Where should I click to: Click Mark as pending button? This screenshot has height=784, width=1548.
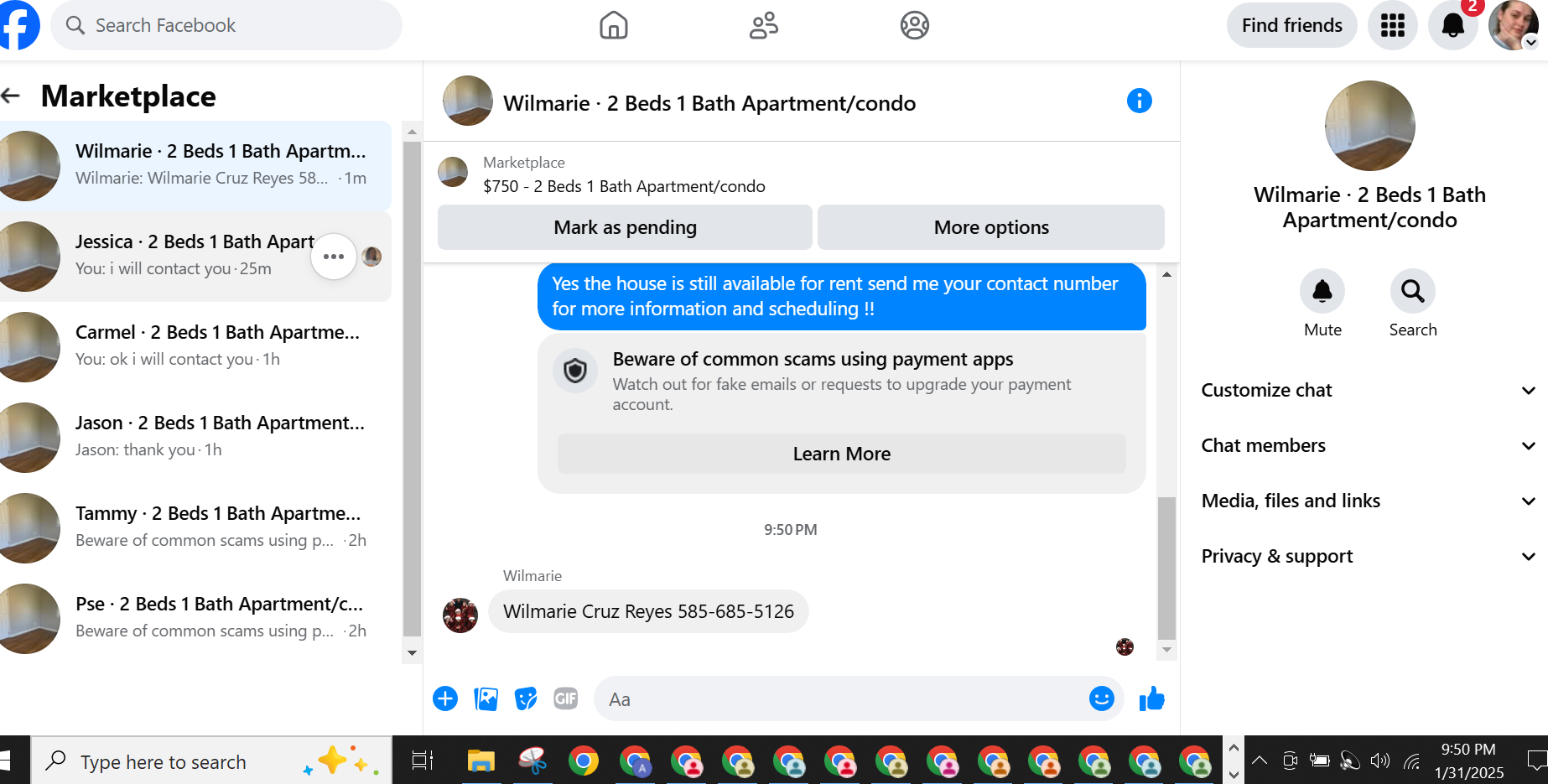click(x=625, y=227)
